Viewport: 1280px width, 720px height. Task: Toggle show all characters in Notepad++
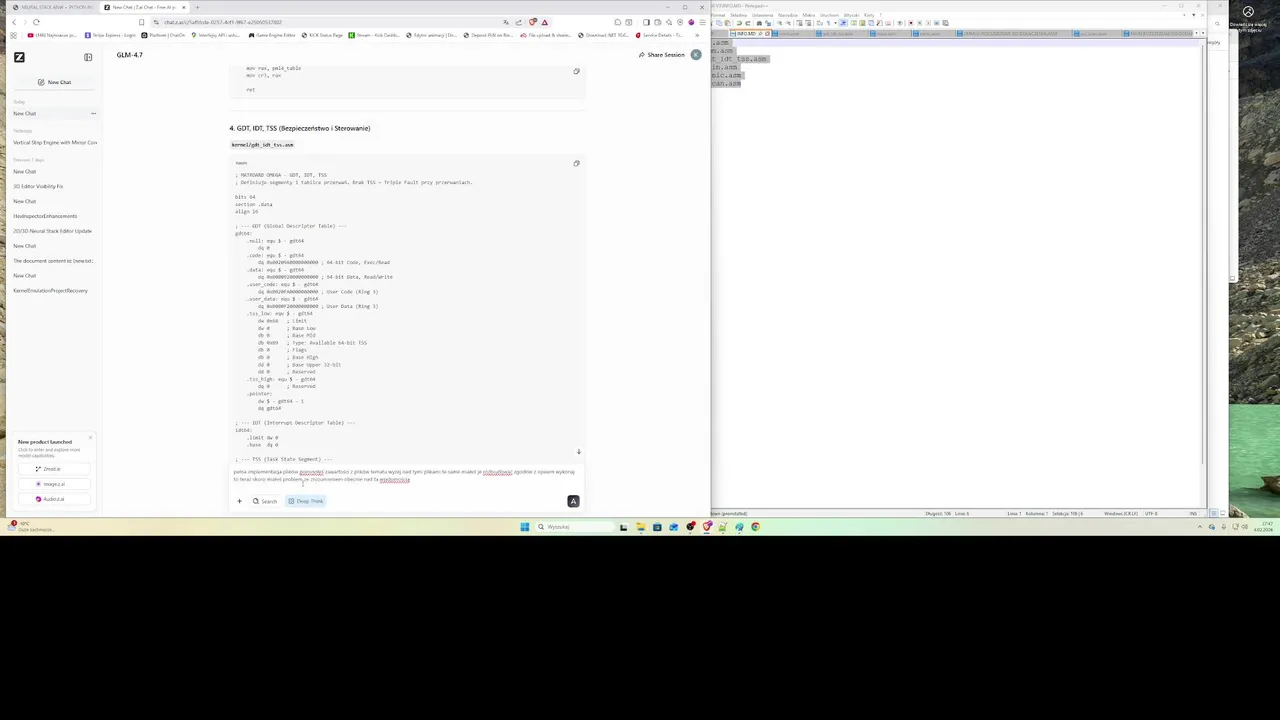(828, 23)
